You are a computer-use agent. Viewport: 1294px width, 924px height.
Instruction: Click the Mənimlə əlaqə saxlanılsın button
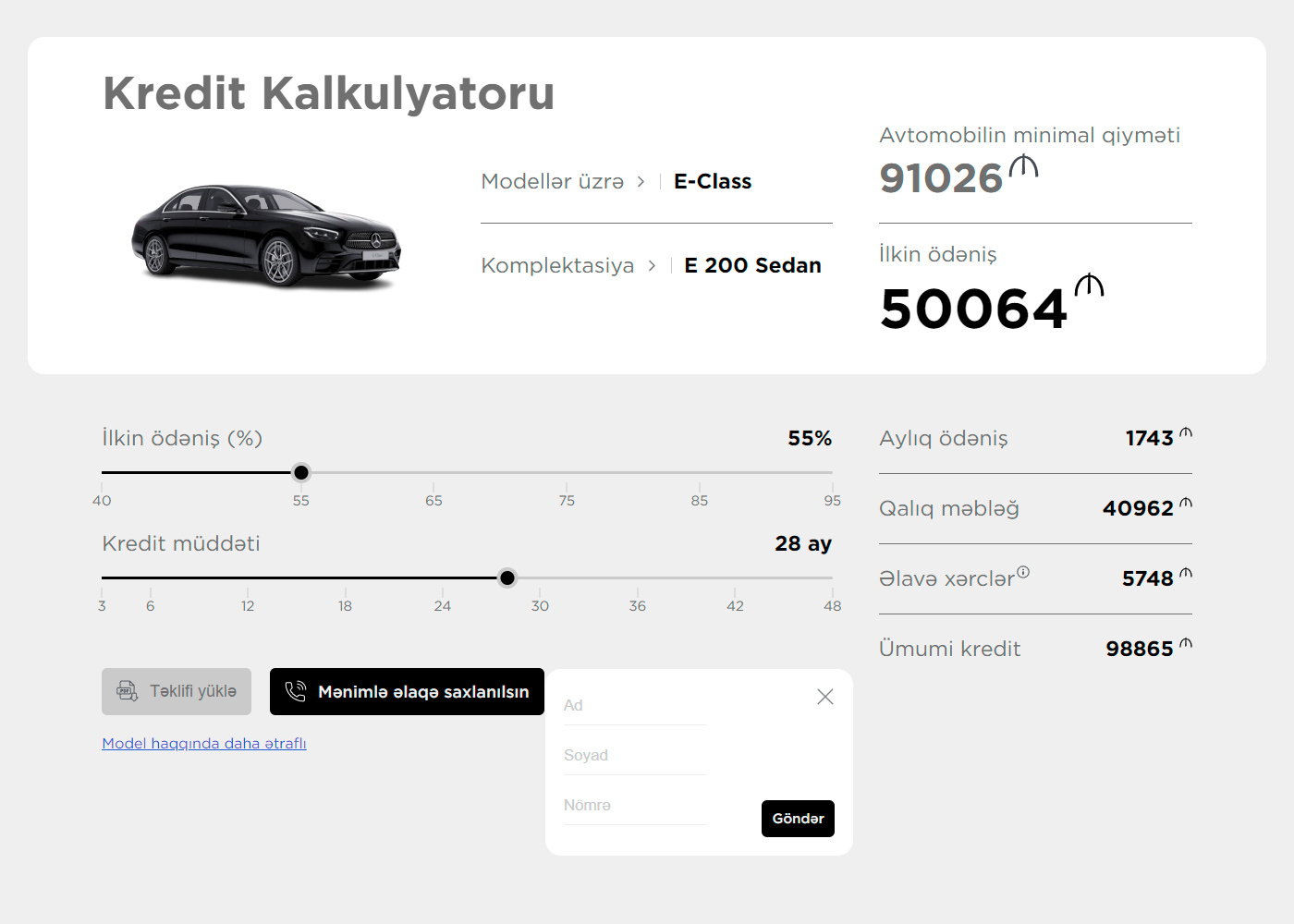point(407,692)
